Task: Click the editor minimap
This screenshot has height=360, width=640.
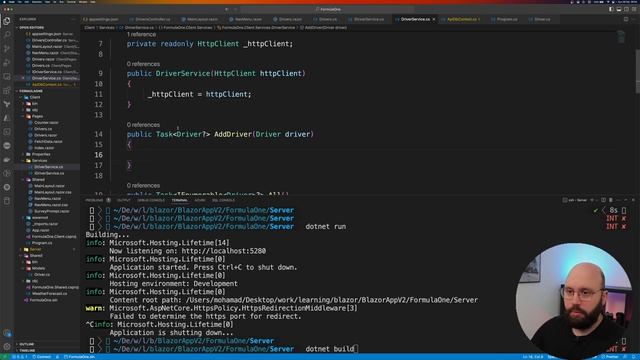Action: pos(621,37)
